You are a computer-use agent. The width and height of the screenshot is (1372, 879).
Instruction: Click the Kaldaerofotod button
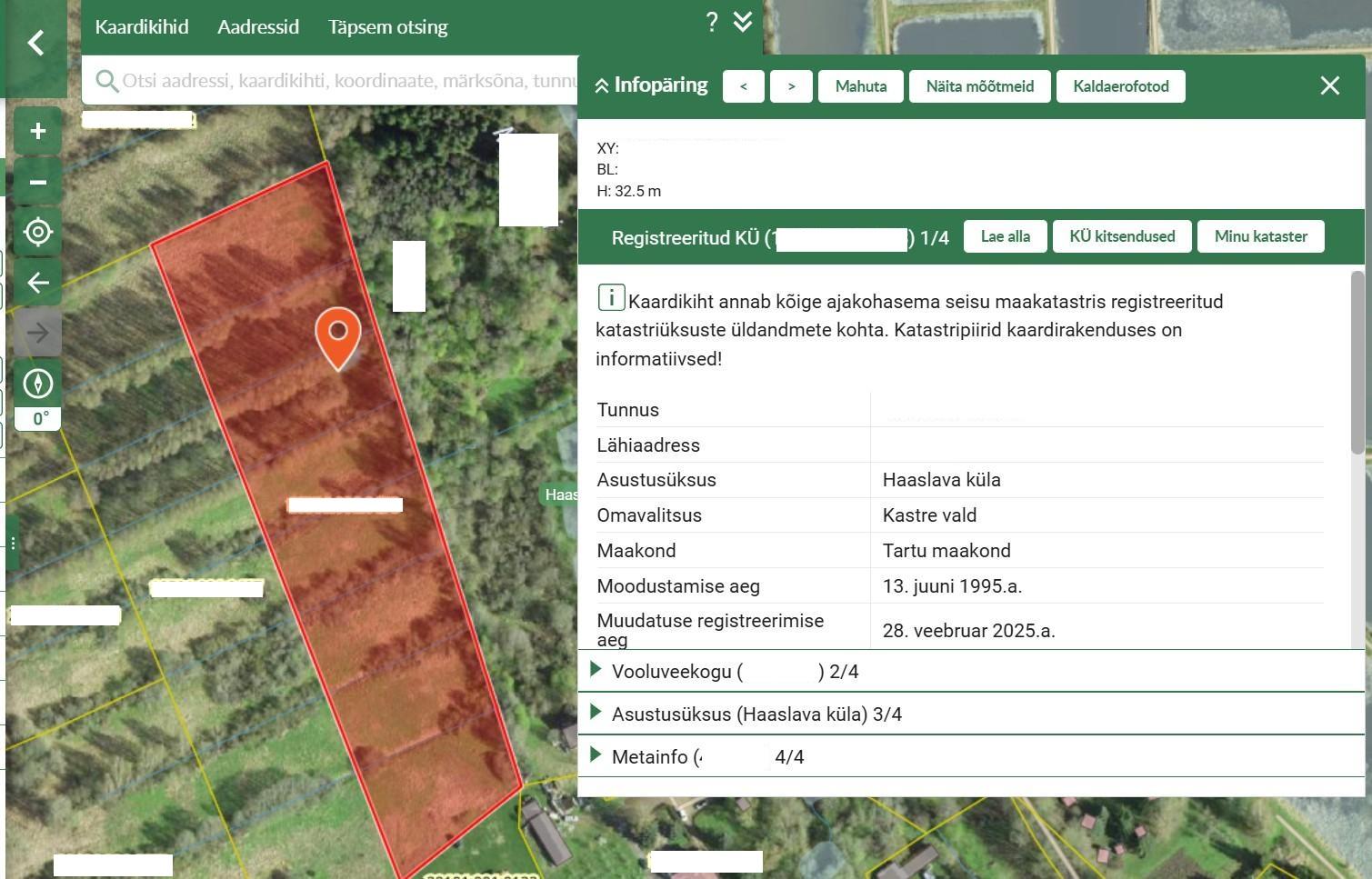tap(1120, 86)
